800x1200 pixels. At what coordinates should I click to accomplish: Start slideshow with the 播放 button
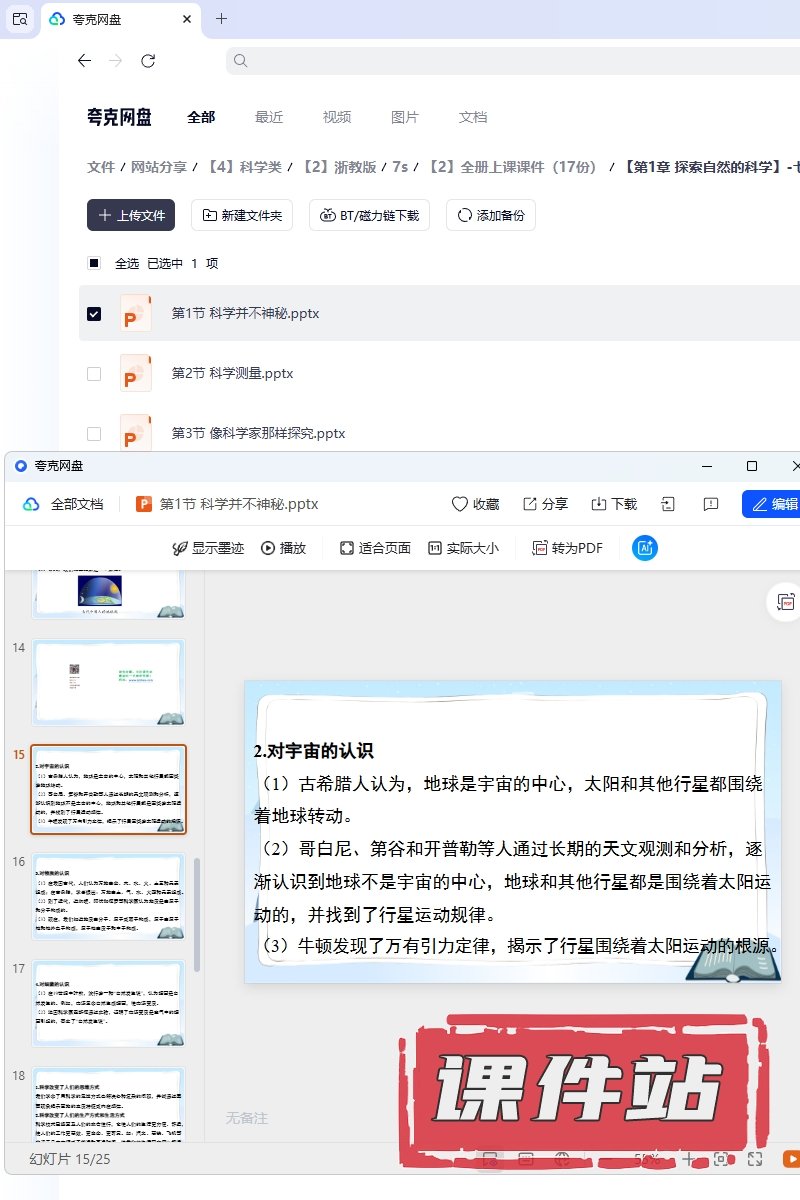pyautogui.click(x=284, y=548)
